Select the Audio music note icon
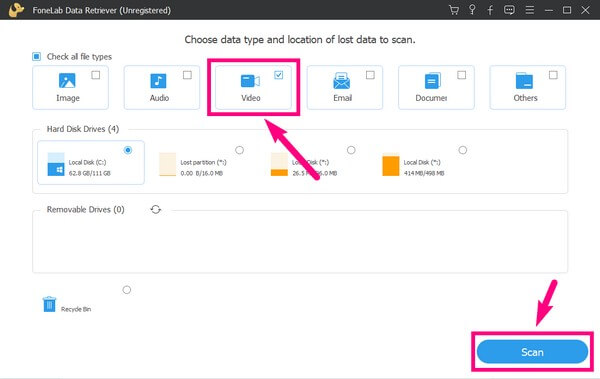This screenshot has height=379, width=600. click(158, 81)
